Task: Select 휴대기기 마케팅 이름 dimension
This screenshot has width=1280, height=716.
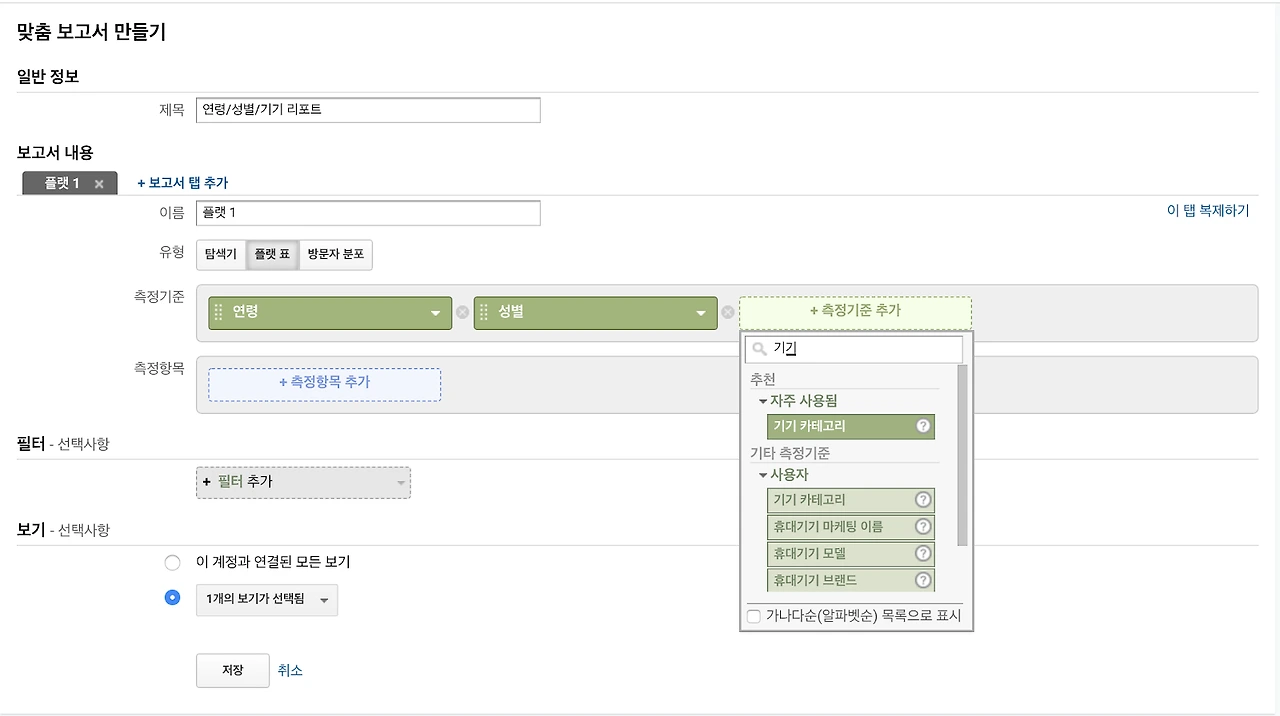Action: pyautogui.click(x=851, y=526)
